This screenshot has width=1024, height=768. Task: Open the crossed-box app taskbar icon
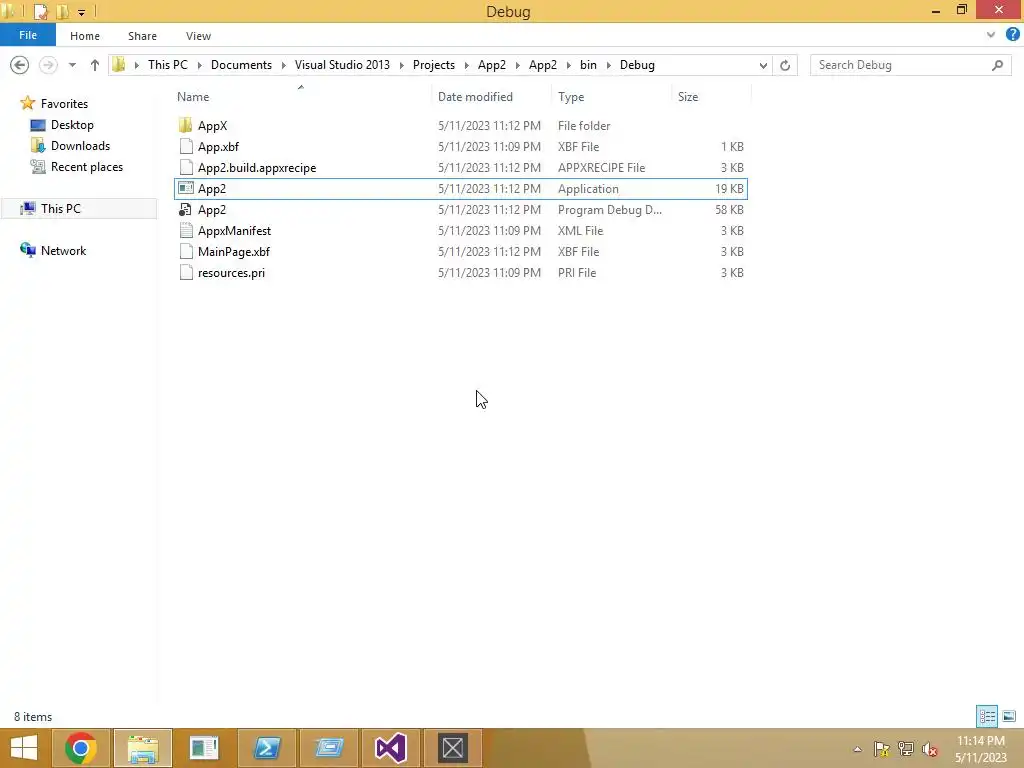[x=453, y=748]
